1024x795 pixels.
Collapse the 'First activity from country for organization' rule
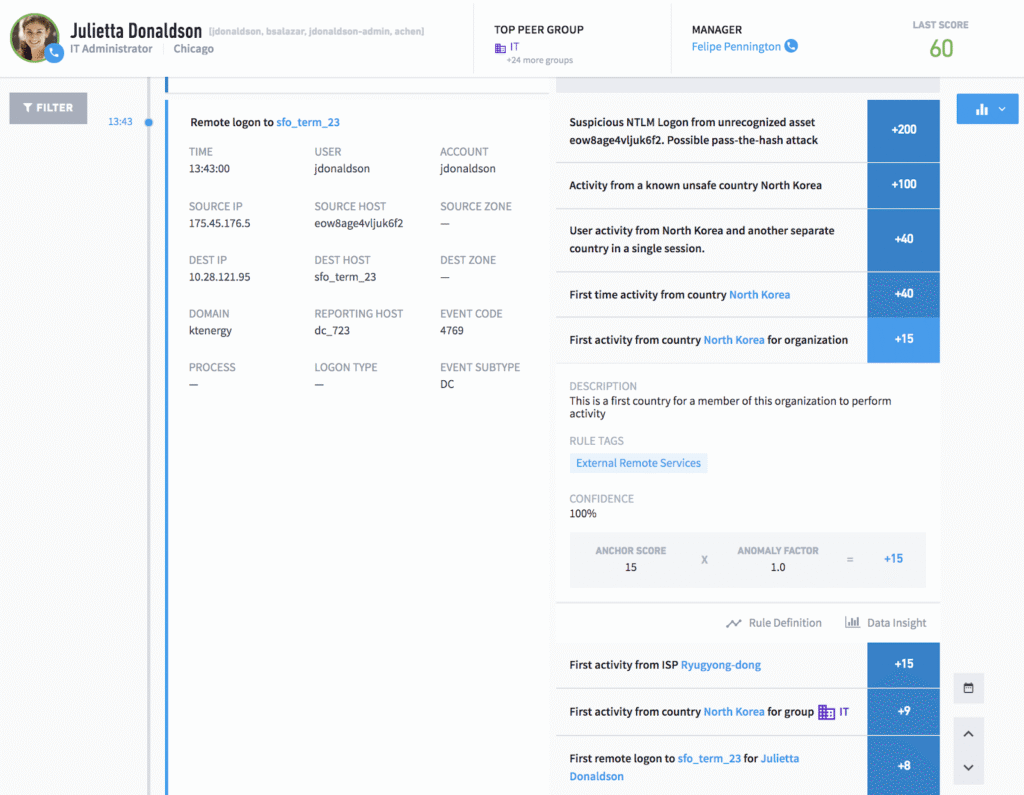(710, 340)
